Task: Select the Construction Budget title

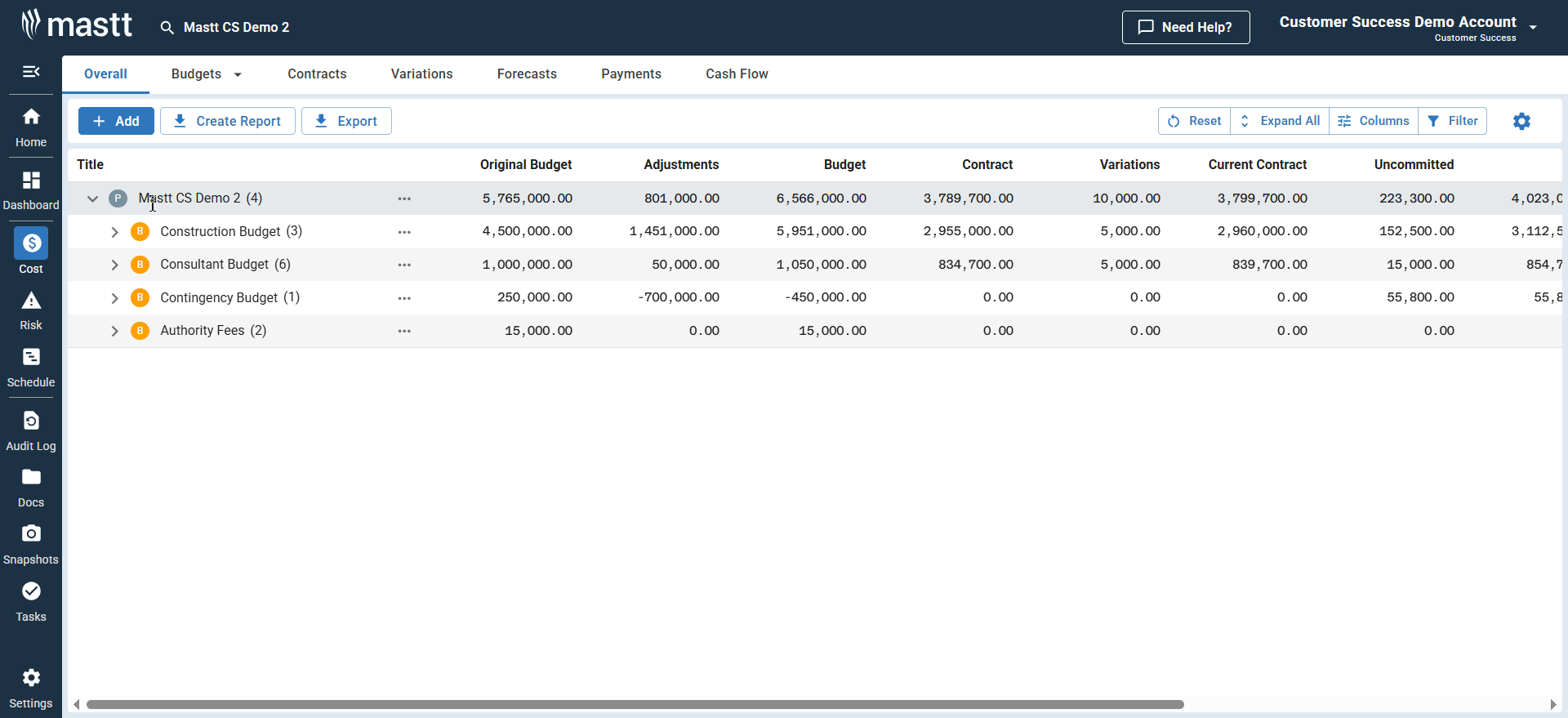Action: click(x=220, y=232)
